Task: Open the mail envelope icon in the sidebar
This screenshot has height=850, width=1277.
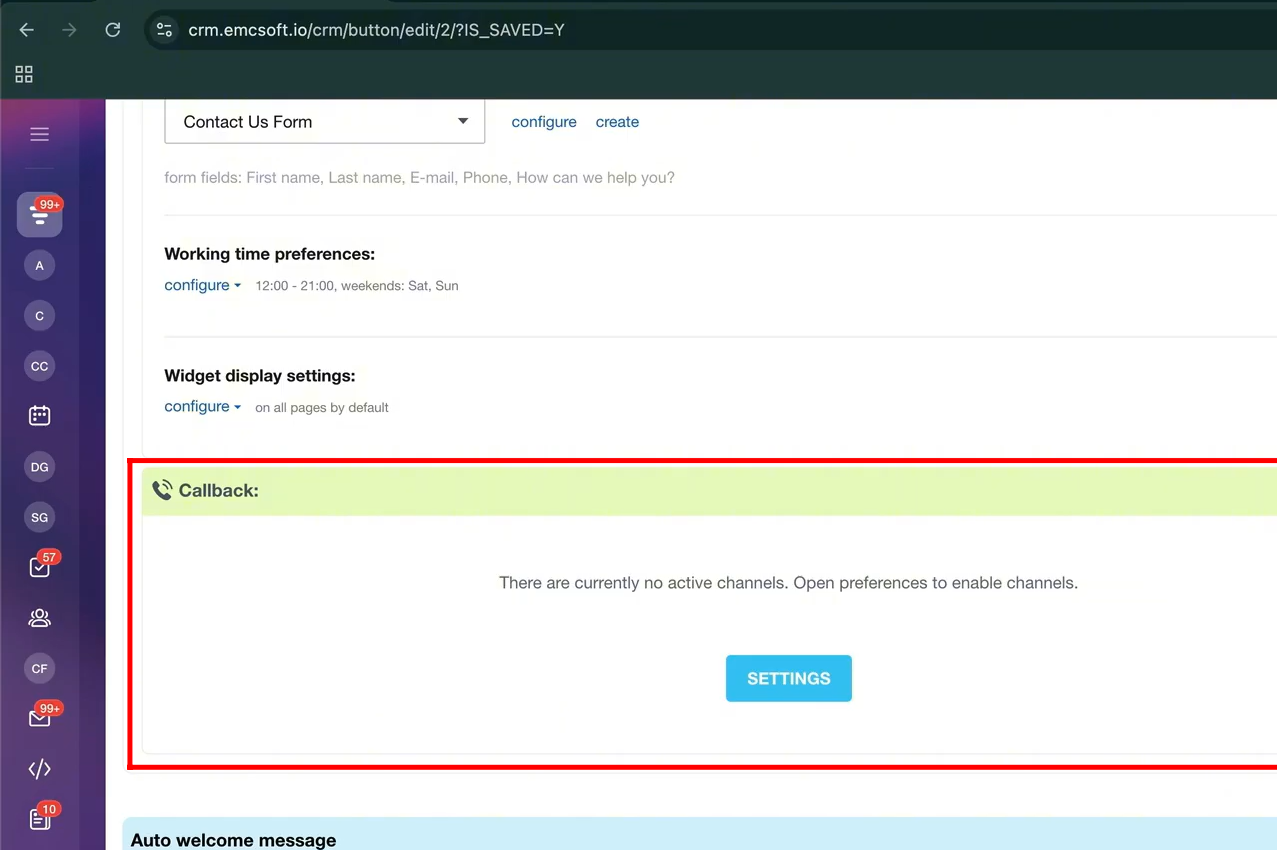Action: [39, 718]
